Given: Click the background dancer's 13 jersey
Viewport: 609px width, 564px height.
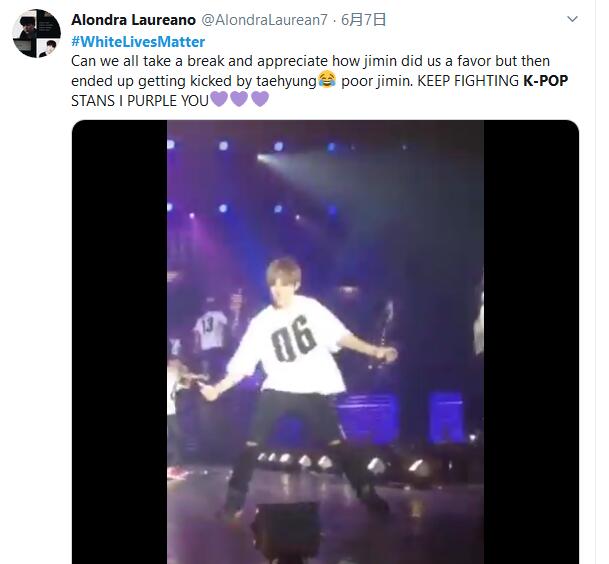Looking at the screenshot, I should (209, 326).
